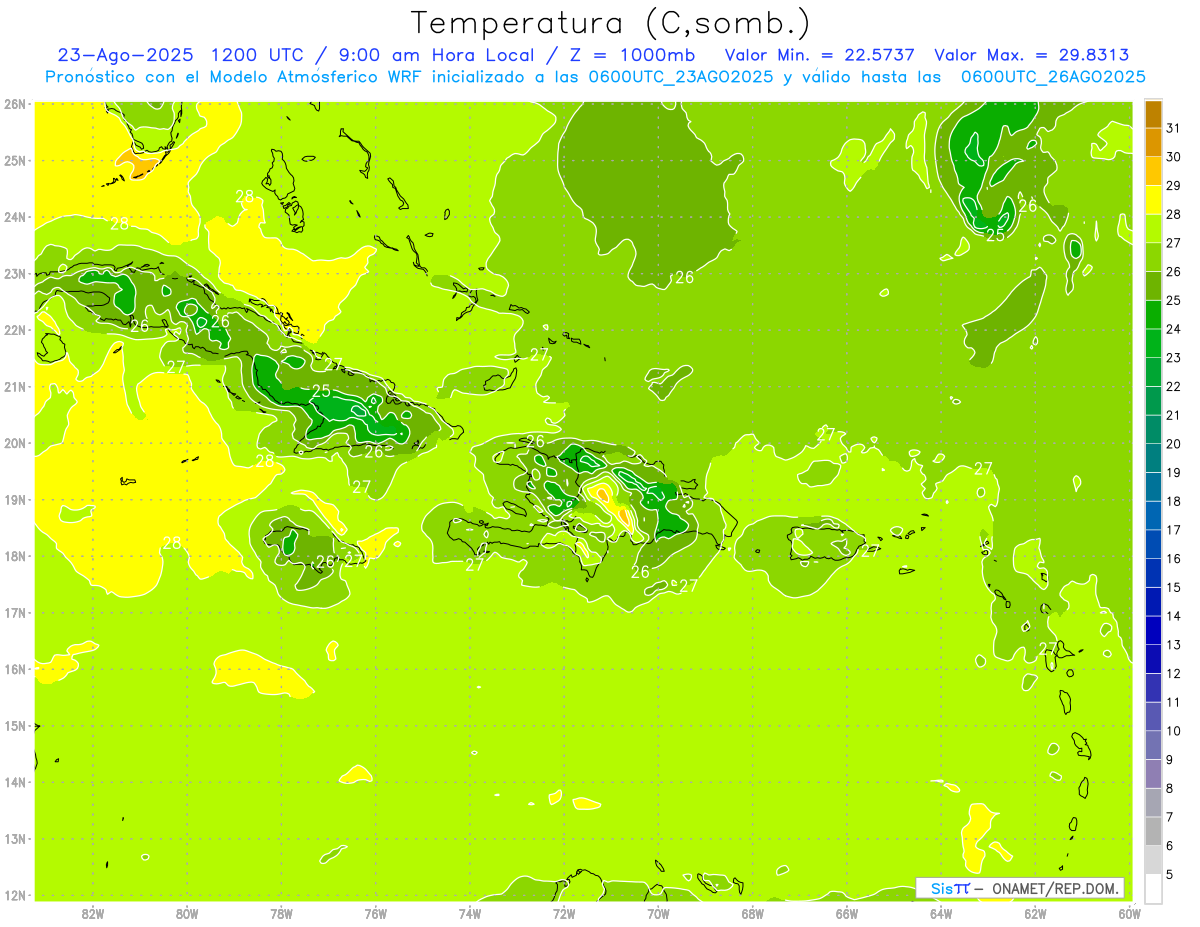Pick the orange legend band between 30 and 31

click(x=1153, y=142)
